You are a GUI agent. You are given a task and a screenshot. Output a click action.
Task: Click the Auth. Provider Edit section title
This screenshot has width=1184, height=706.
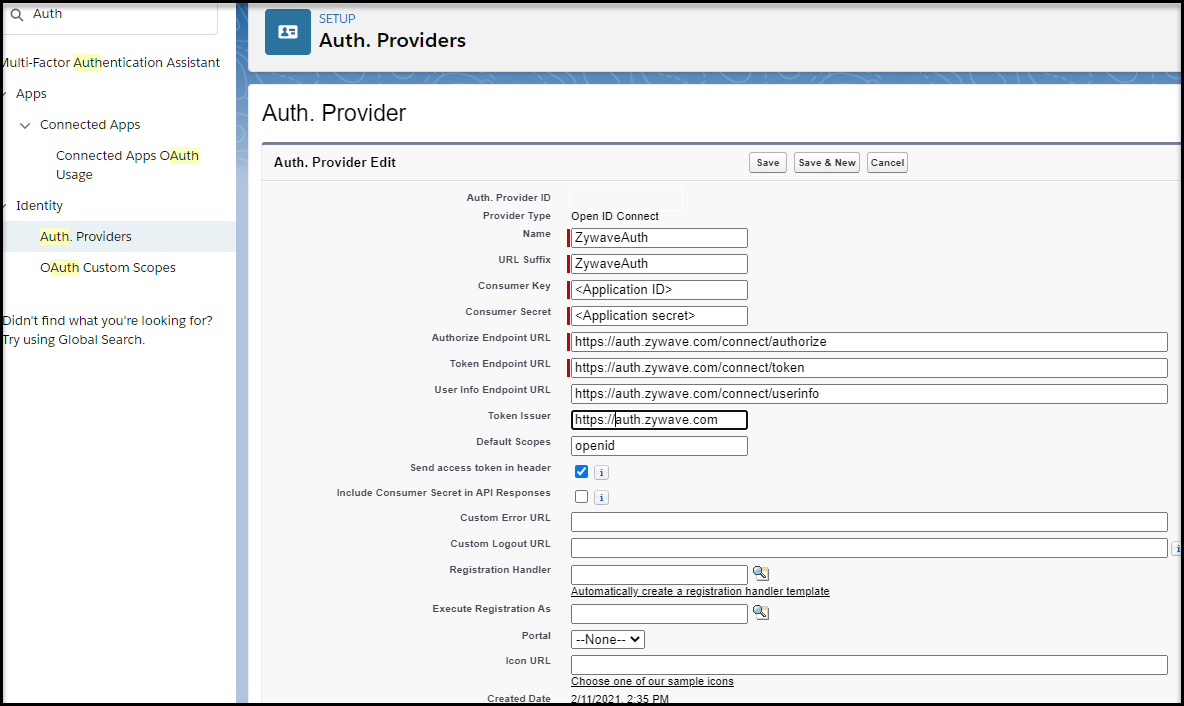pos(335,162)
